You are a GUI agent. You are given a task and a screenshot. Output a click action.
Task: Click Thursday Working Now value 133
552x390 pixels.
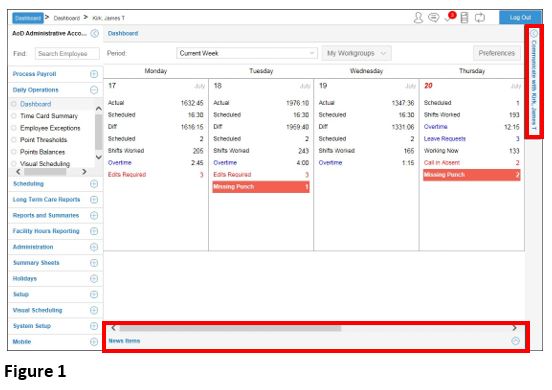[514, 151]
